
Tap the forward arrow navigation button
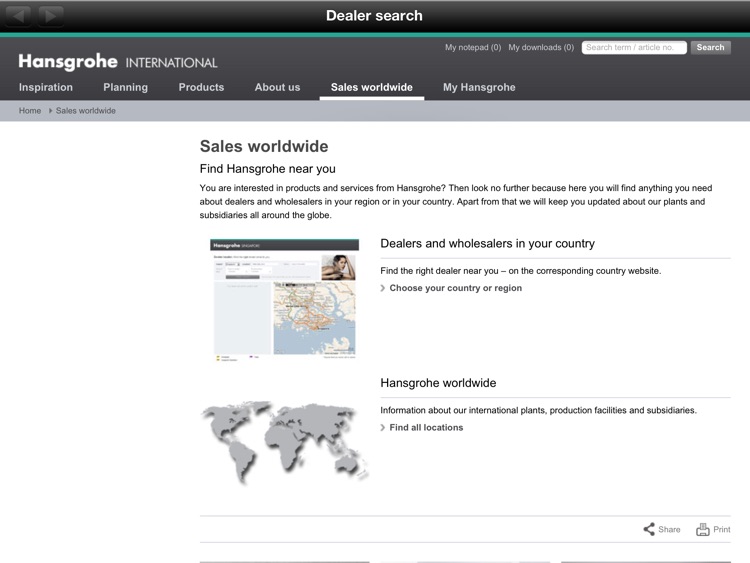[51, 16]
